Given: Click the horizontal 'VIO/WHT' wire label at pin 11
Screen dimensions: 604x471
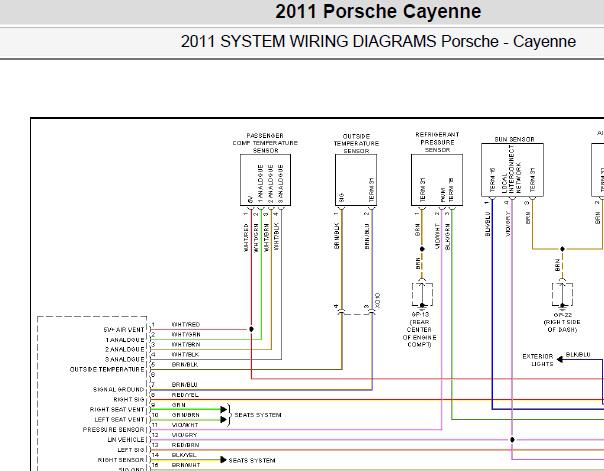Looking at the screenshot, I should [185, 425].
